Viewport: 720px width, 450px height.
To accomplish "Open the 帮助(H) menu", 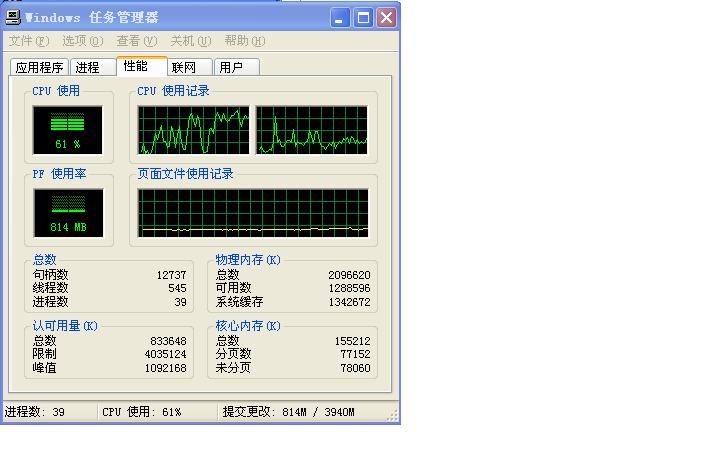I will (245, 41).
